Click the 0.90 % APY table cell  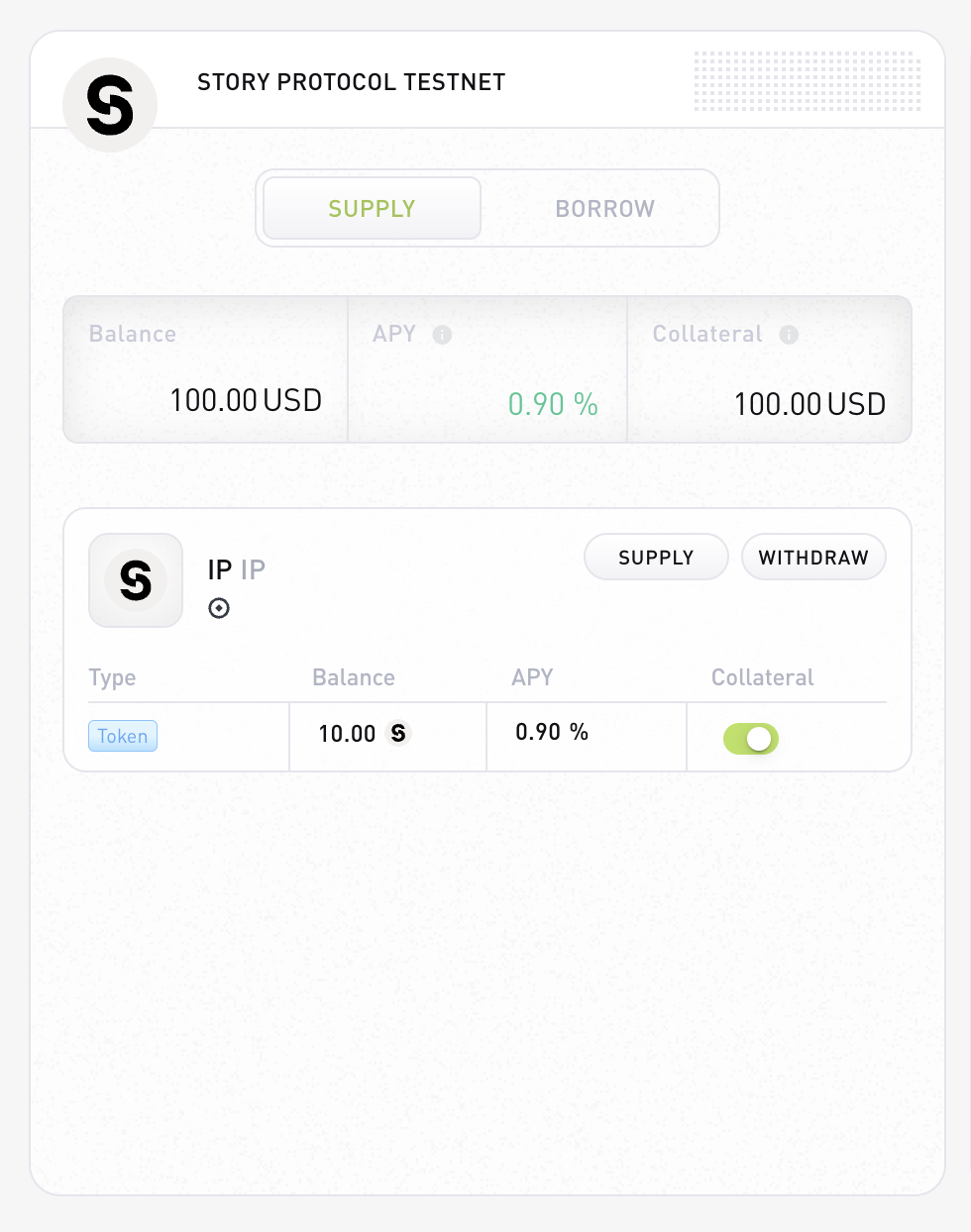click(x=587, y=737)
